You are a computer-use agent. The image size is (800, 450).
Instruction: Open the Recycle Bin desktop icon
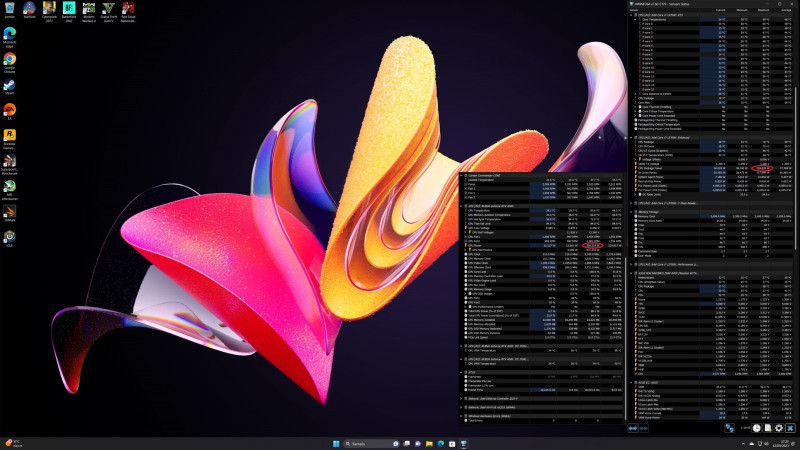[9, 10]
